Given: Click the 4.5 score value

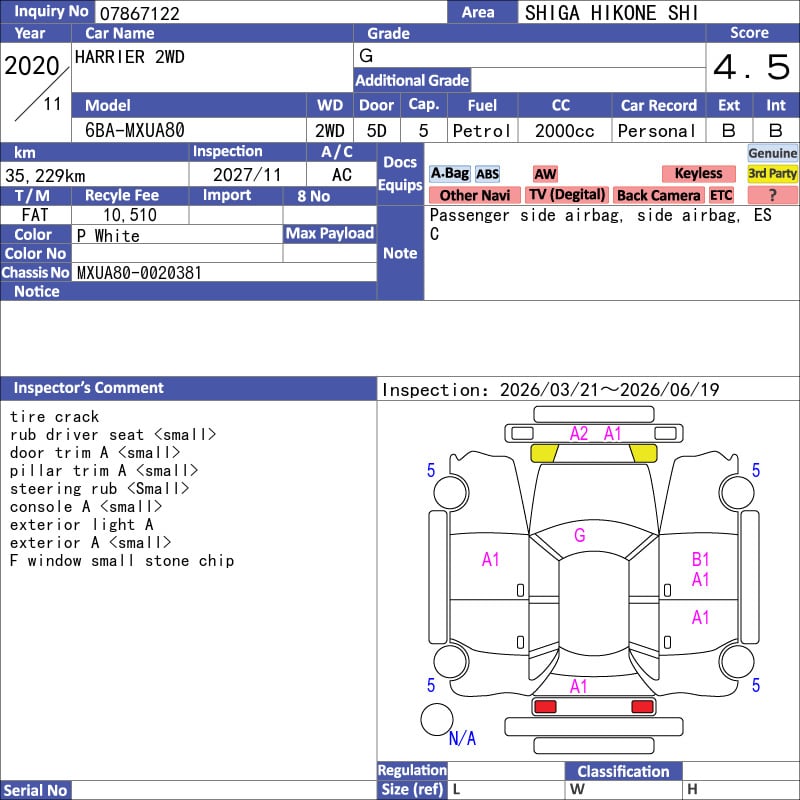Looking at the screenshot, I should pyautogui.click(x=751, y=67).
